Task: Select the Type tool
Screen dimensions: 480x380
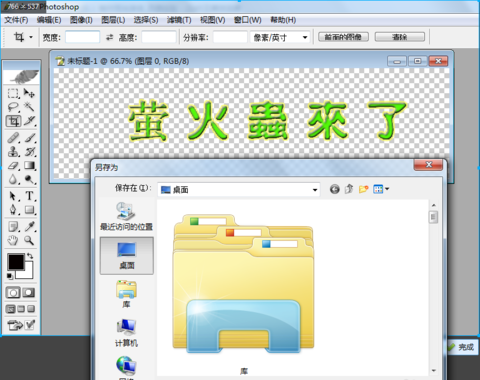Action: (x=29, y=196)
